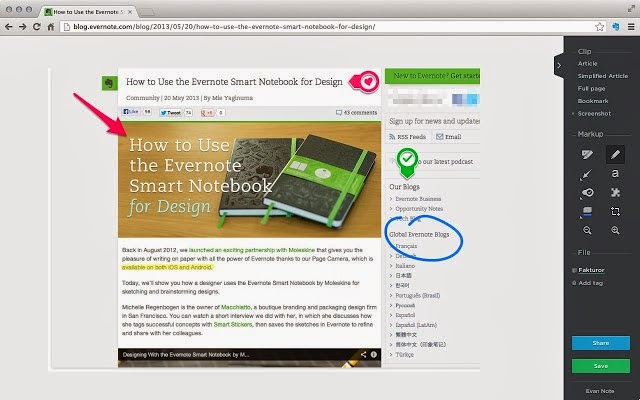Pick the Text 'a' markup tool
The width and height of the screenshot is (640, 400).
[x=615, y=173]
